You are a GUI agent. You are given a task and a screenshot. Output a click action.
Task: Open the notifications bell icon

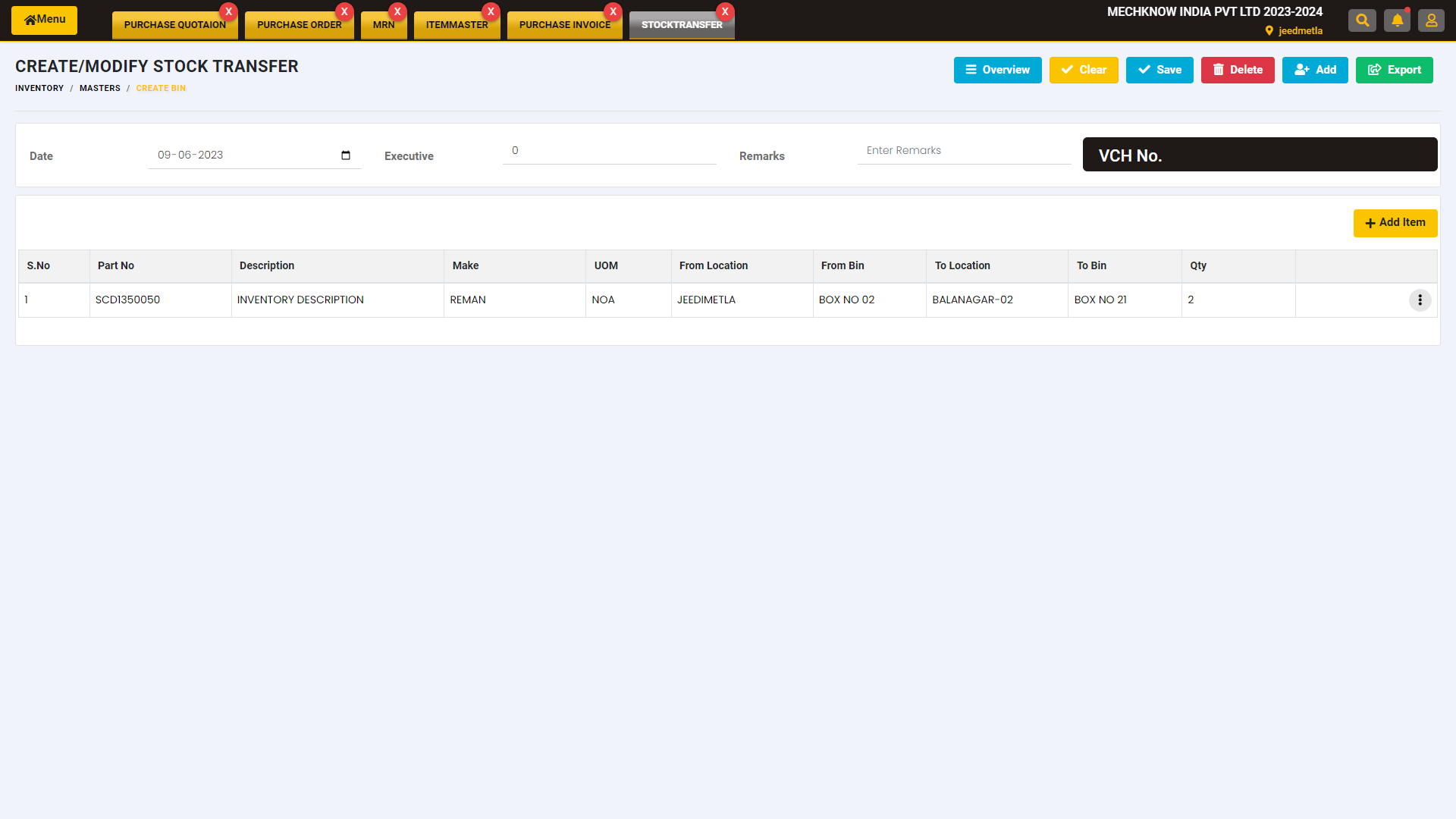click(x=1397, y=20)
